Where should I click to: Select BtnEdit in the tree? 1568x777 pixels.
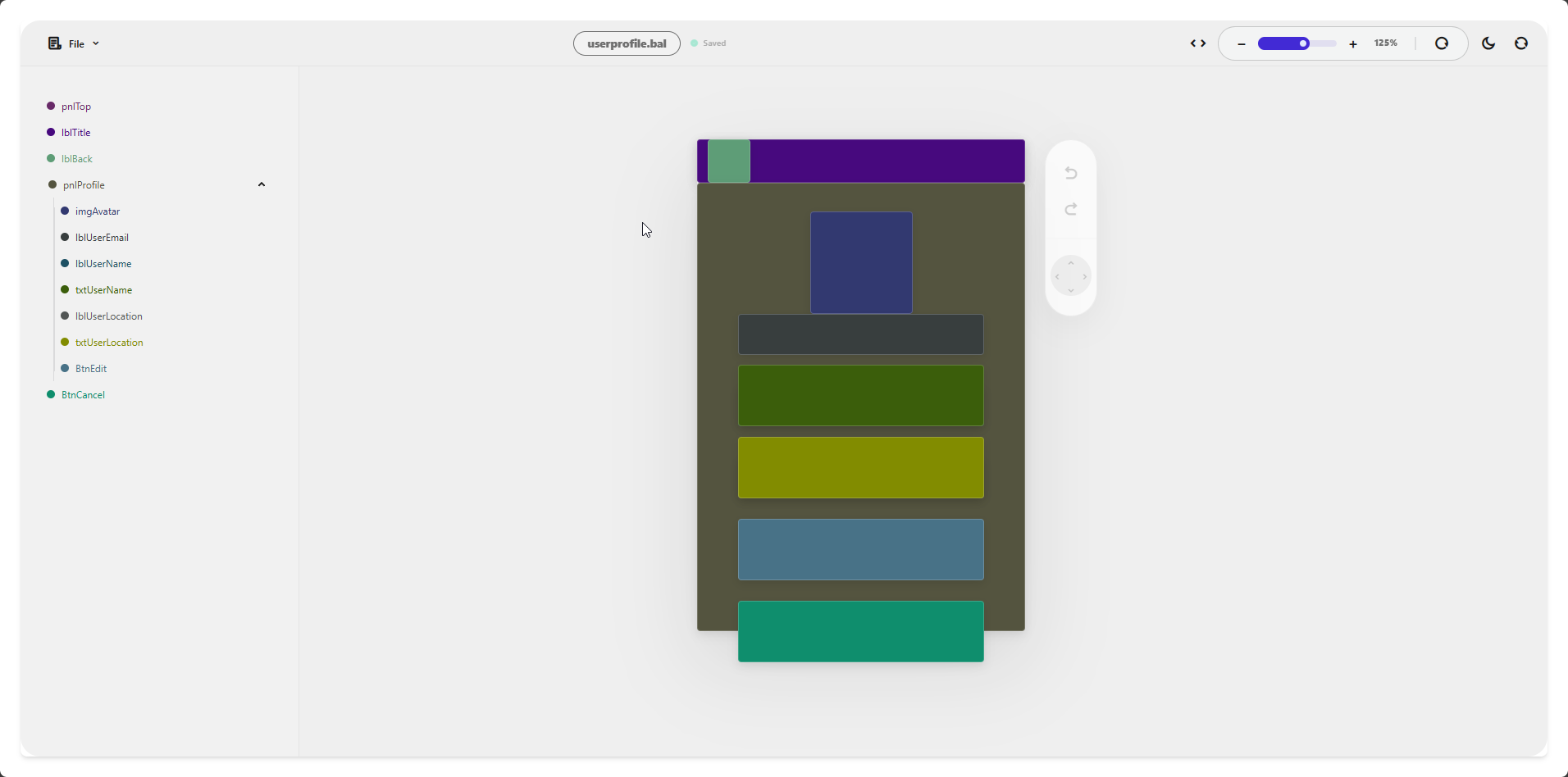coord(91,369)
